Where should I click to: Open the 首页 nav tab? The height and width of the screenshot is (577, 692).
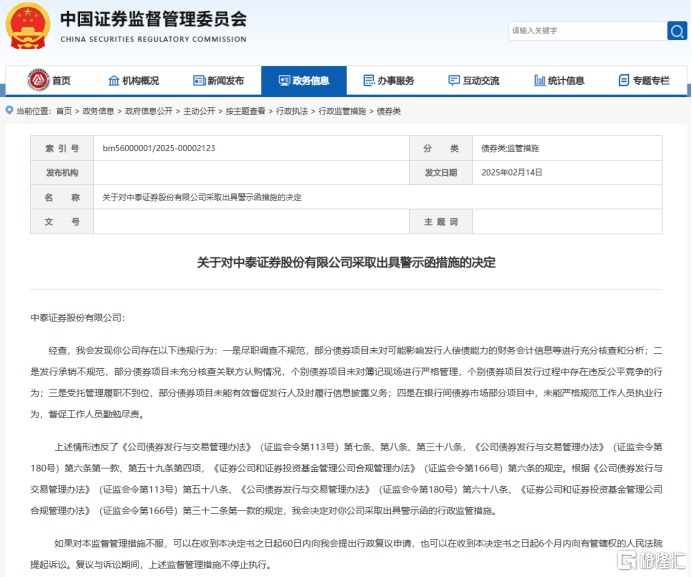point(48,80)
